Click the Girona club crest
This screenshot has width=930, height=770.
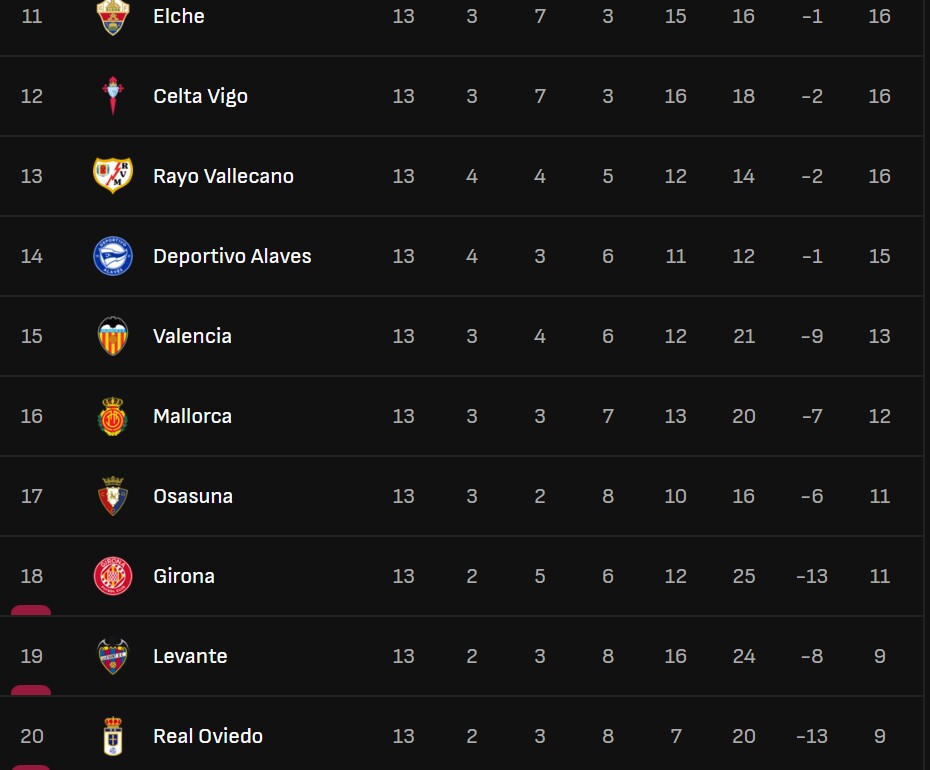(113, 576)
